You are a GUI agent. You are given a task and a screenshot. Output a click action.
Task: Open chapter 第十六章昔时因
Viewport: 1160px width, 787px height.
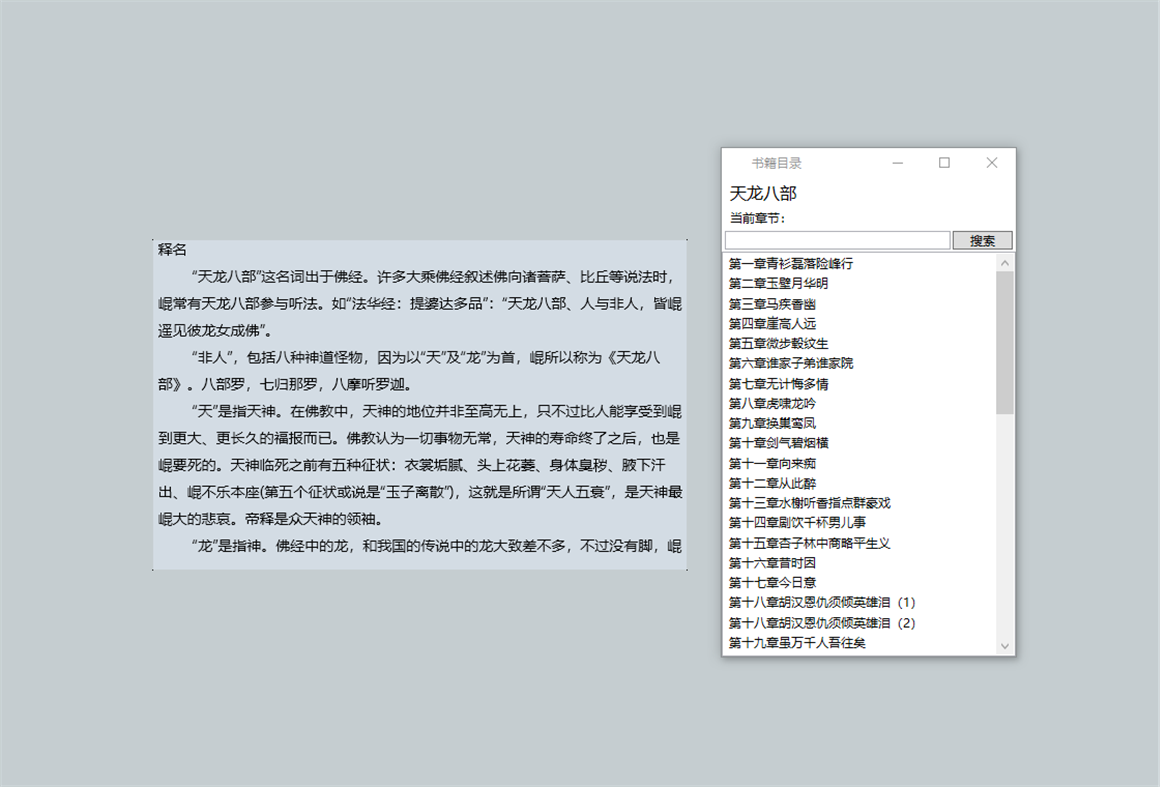[x=772, y=563]
